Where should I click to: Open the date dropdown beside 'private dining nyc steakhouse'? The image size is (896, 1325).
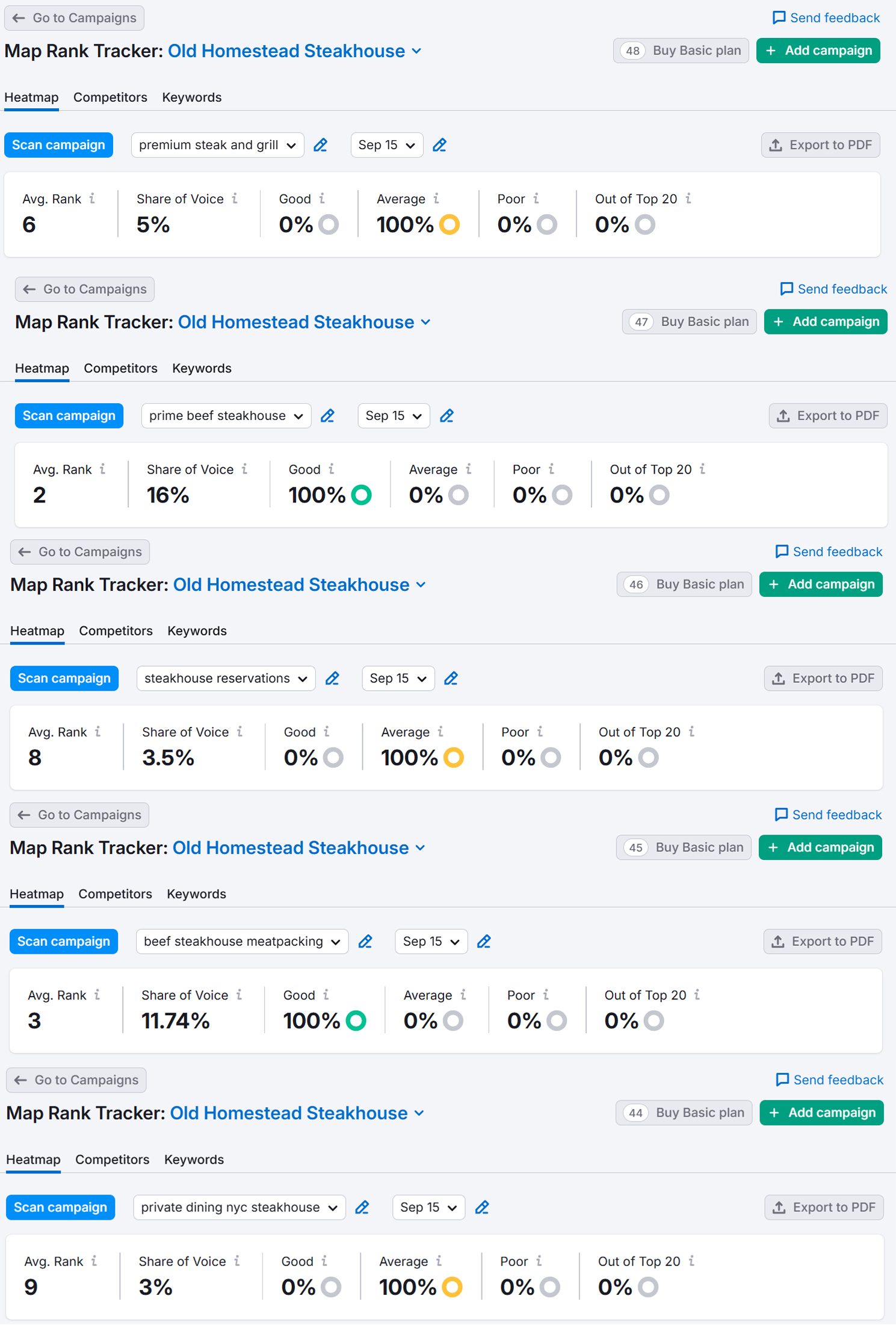point(428,1207)
